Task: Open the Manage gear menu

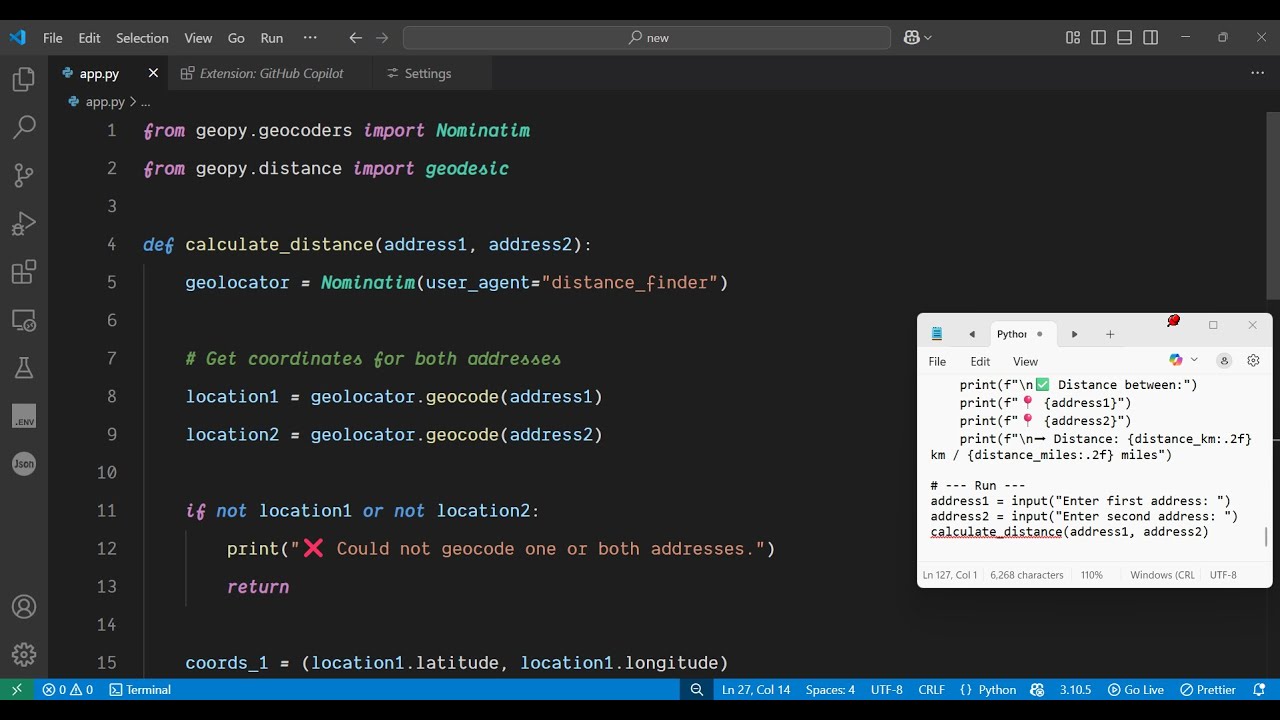Action: tap(24, 655)
